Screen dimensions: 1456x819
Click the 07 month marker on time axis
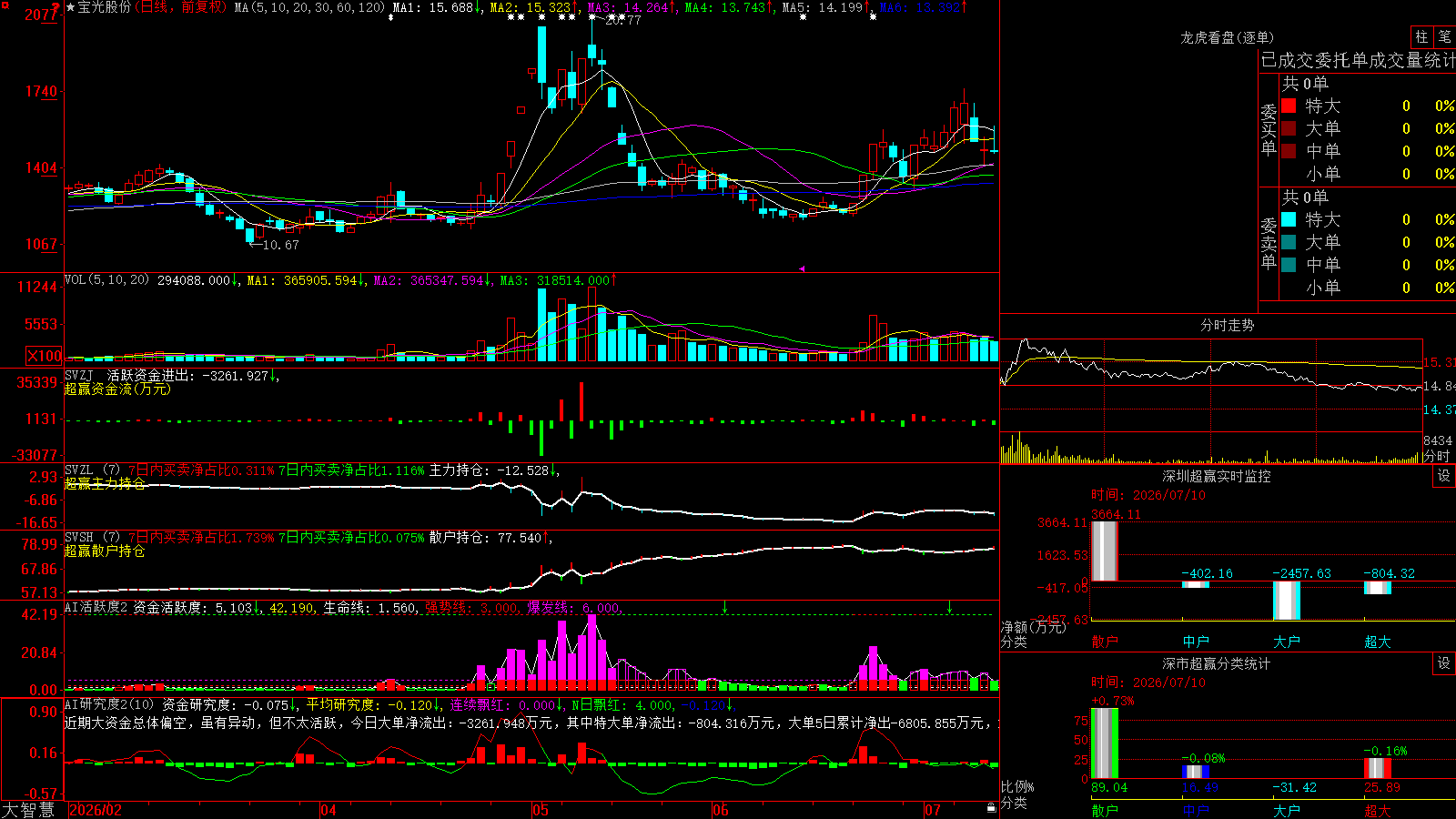coord(933,810)
